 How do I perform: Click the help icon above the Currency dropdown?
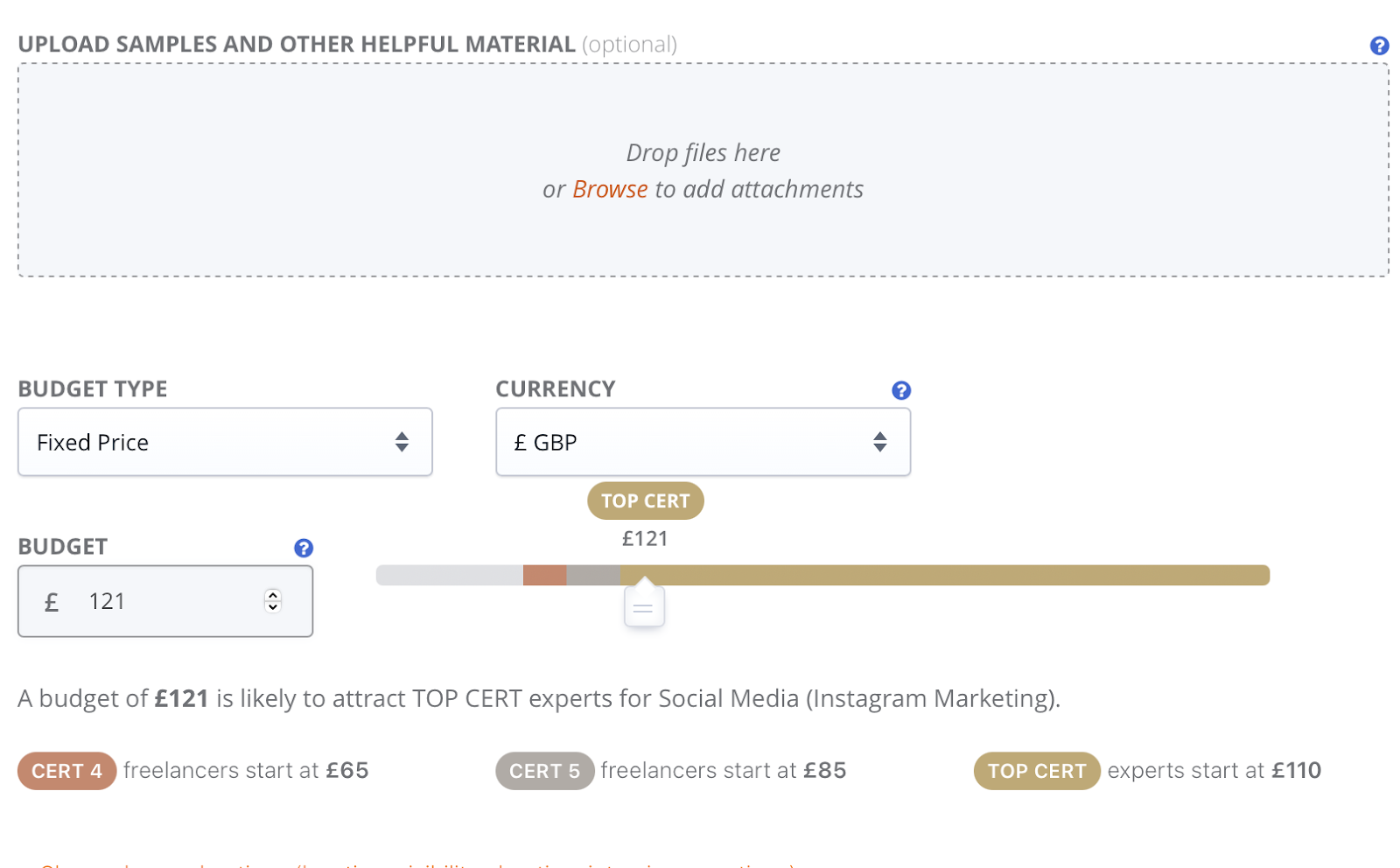[x=900, y=390]
